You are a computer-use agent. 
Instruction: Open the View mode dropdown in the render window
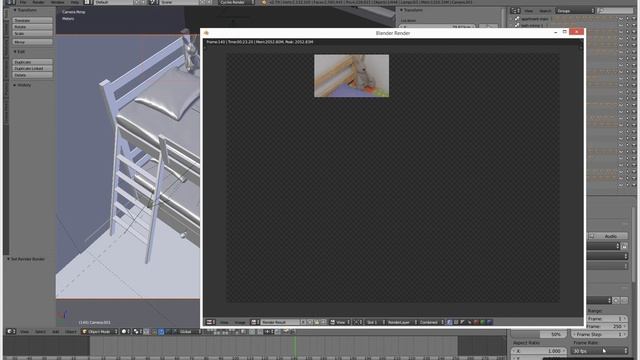tap(340, 322)
